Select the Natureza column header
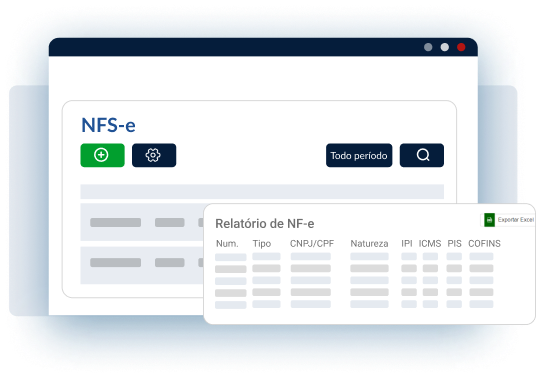Image resolution: width=536 pixels, height=379 pixels. (x=369, y=244)
